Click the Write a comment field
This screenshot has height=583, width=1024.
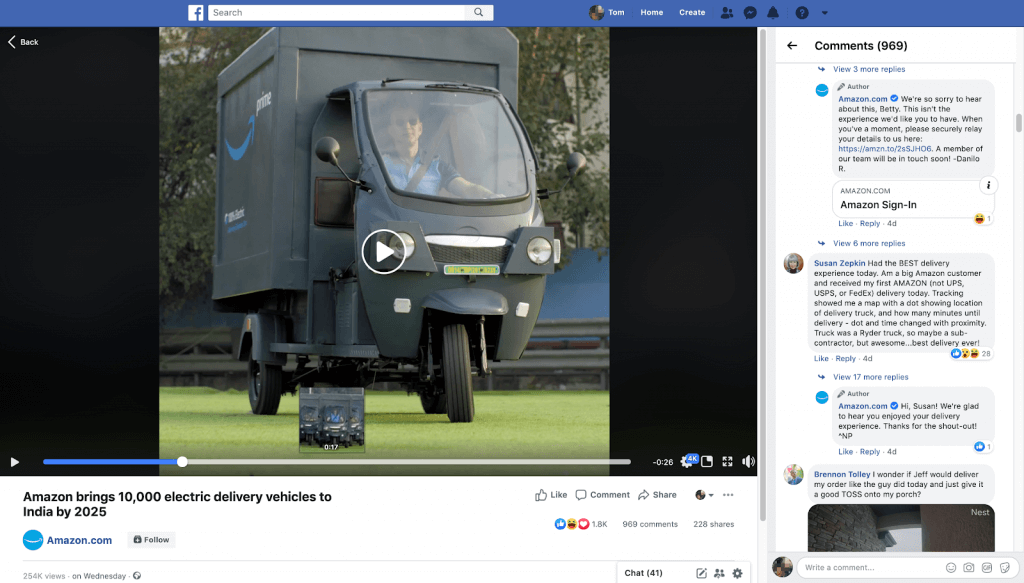click(872, 567)
